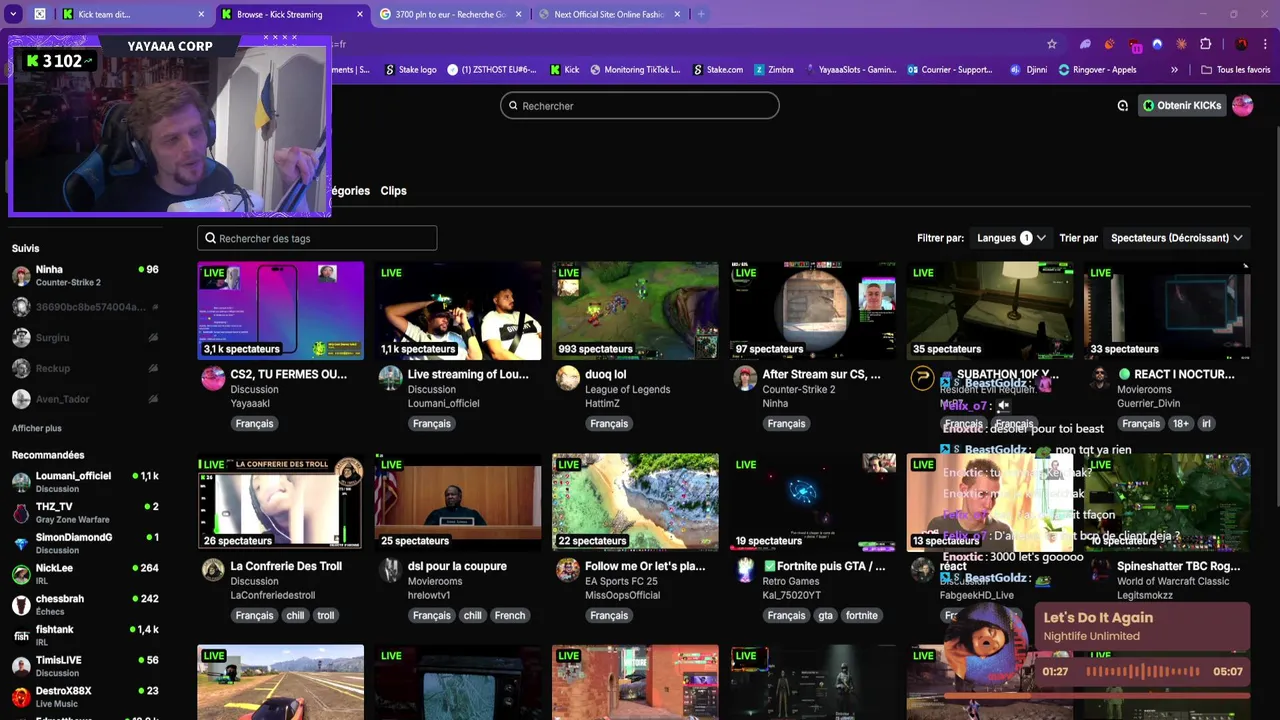Bookmark this page with the star icon
This screenshot has height=720, width=1280.
click(1052, 44)
